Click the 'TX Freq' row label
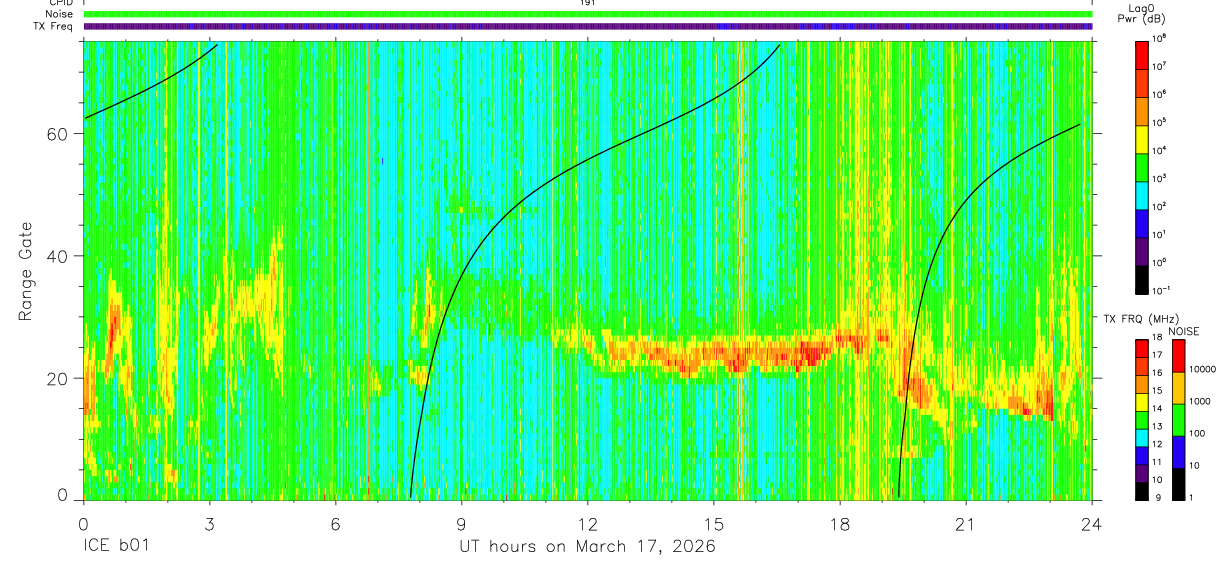This screenshot has width=1228, height=567. (x=55, y=25)
